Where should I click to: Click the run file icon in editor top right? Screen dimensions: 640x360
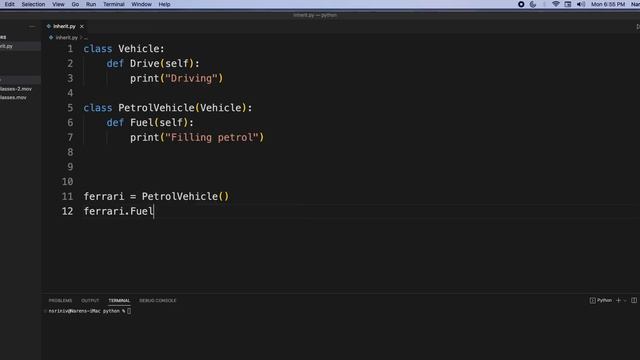637,27
